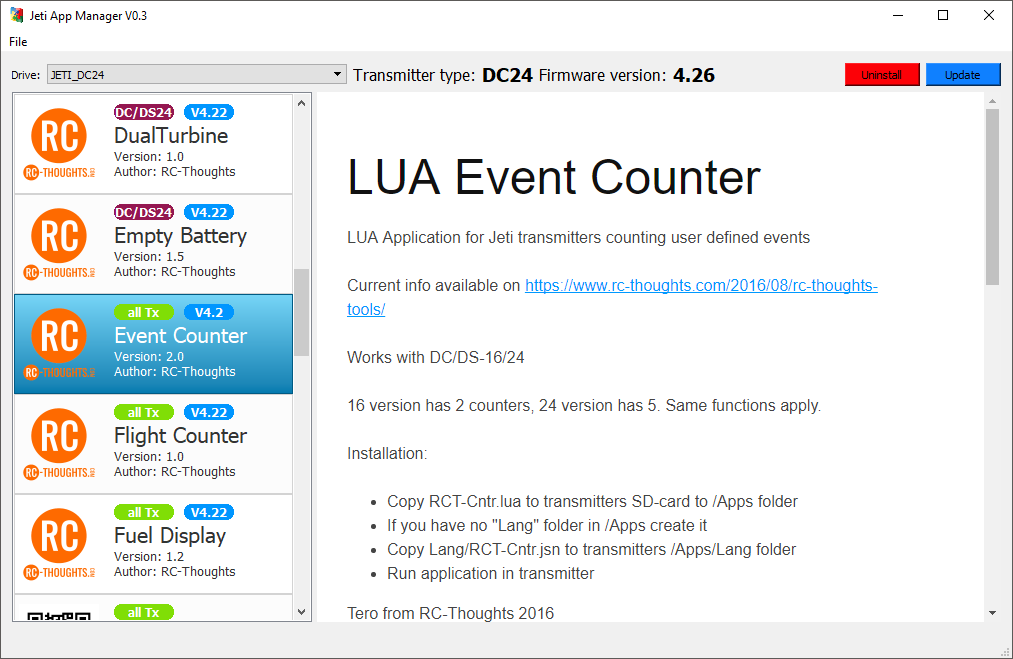Viewport: 1013px width, 659px height.
Task: Click the RC-Thoughts logo of Flight Counter
Action: coord(59,444)
